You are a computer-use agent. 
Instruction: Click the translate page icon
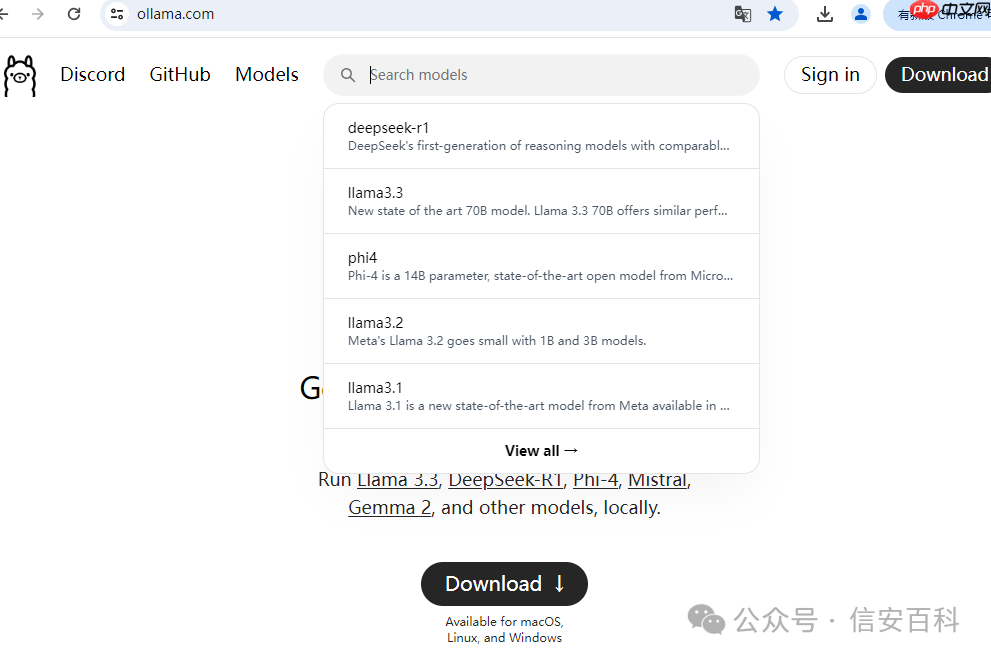[742, 14]
